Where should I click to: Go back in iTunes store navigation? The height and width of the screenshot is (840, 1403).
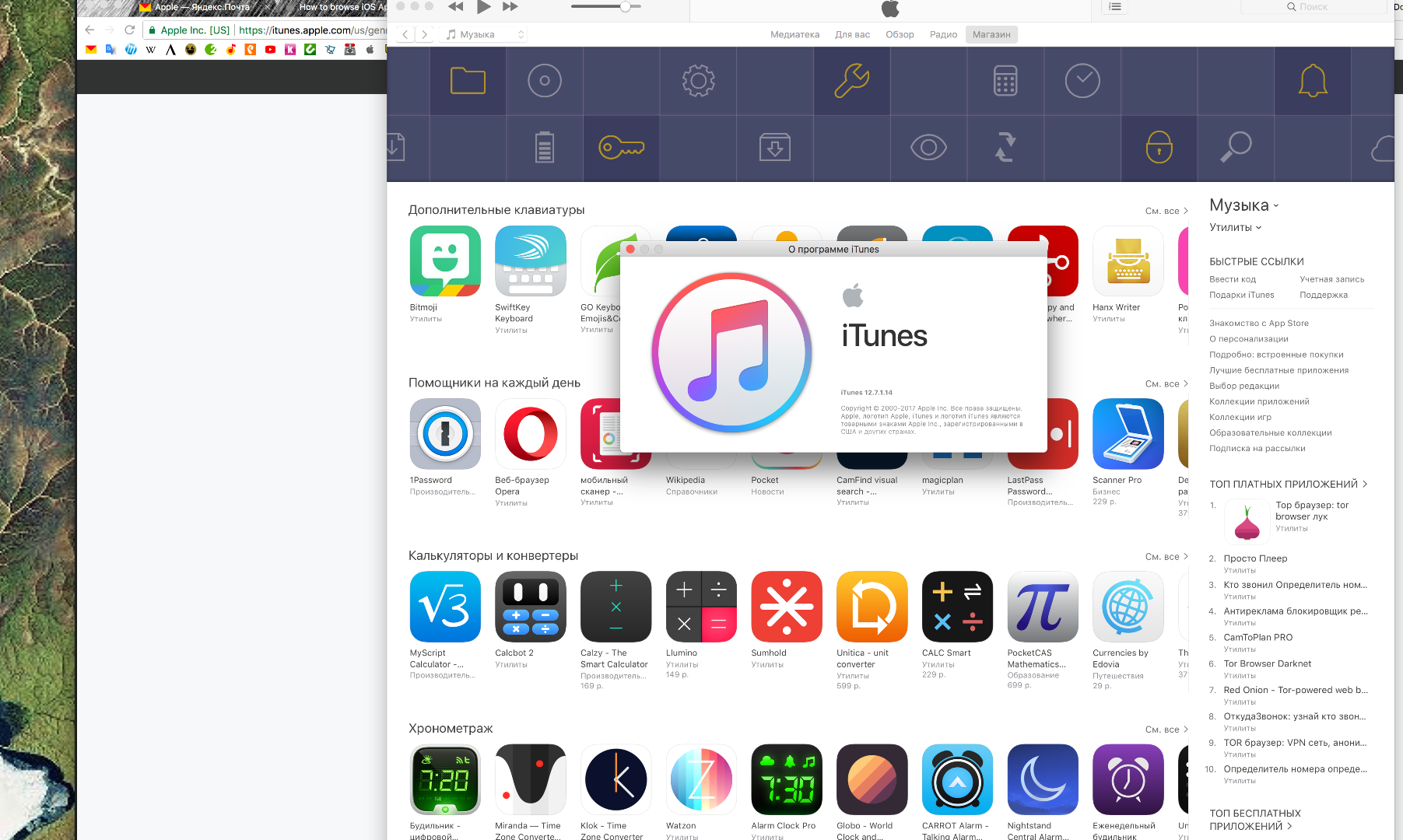(x=405, y=34)
